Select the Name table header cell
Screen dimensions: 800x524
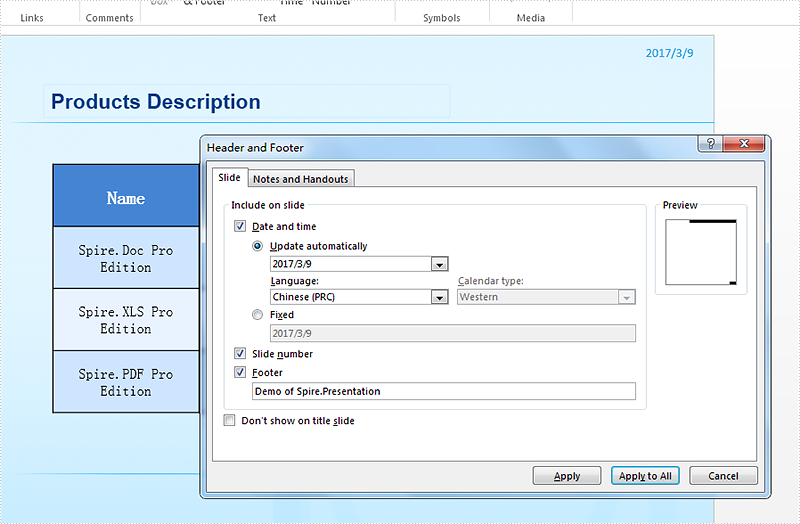click(126, 196)
